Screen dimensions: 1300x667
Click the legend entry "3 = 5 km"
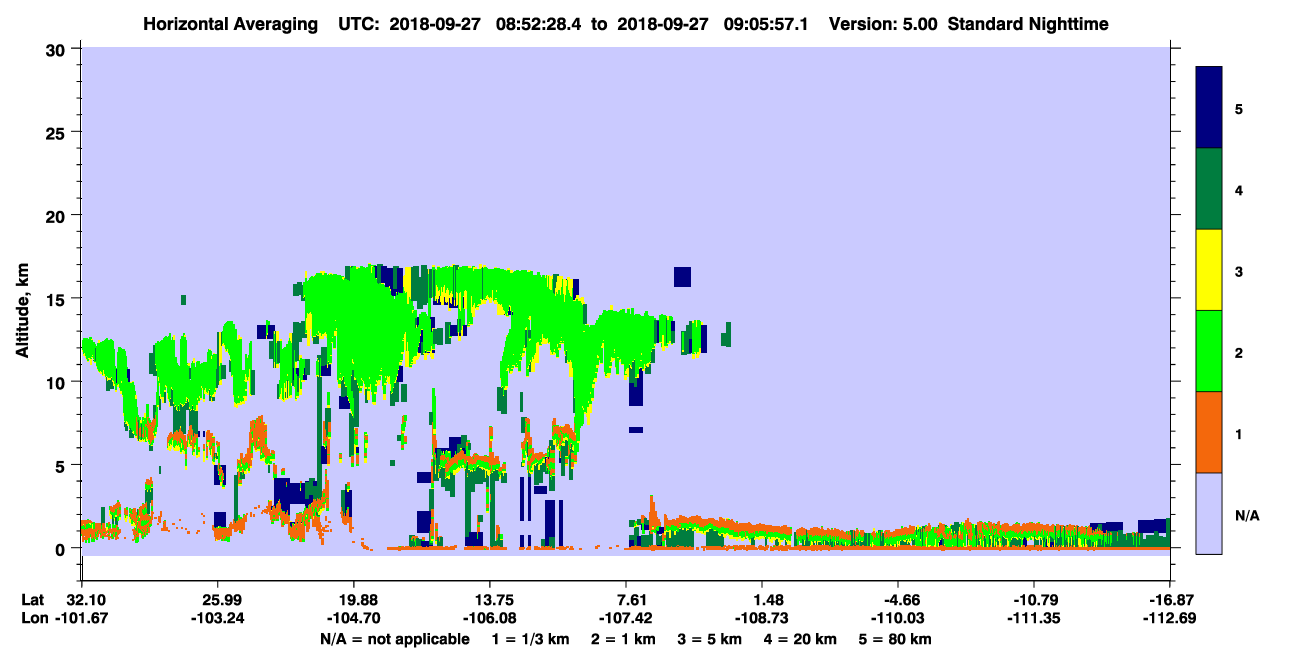pos(710,639)
